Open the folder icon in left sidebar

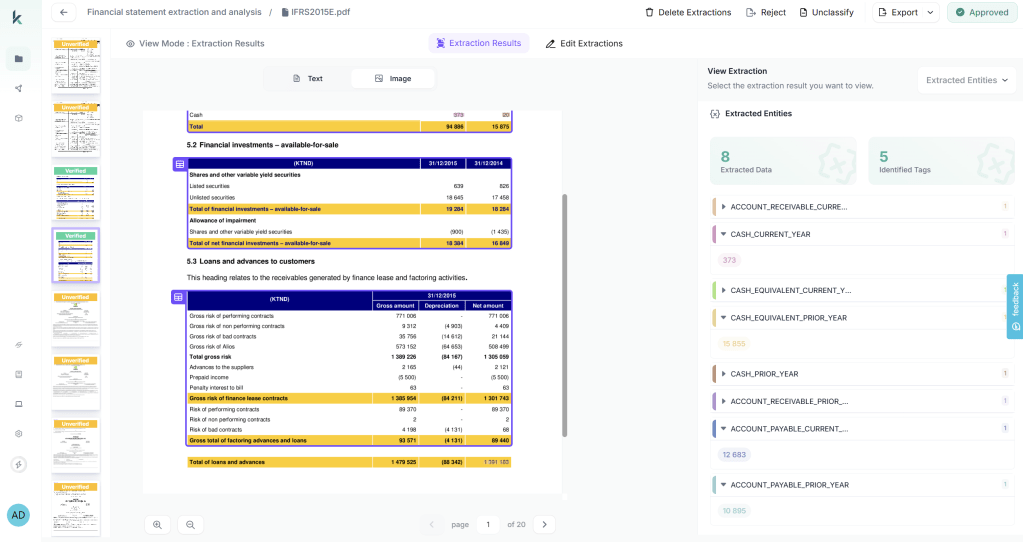(x=18, y=59)
